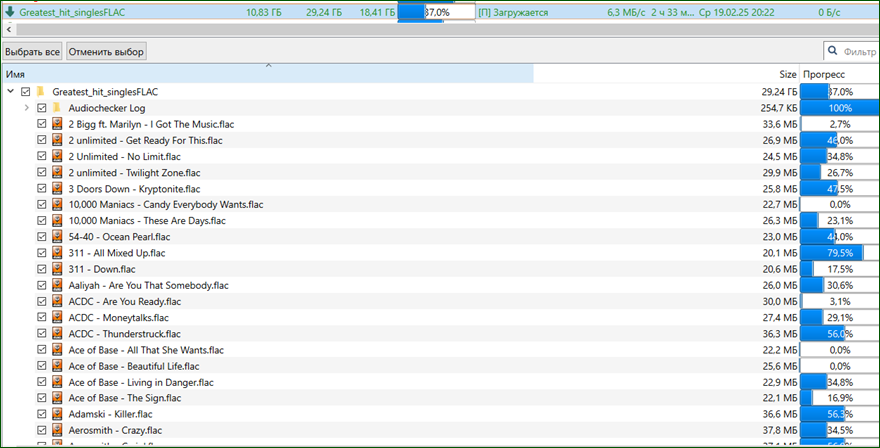Expand the Audiochecker Log folder

pyautogui.click(x=26, y=108)
